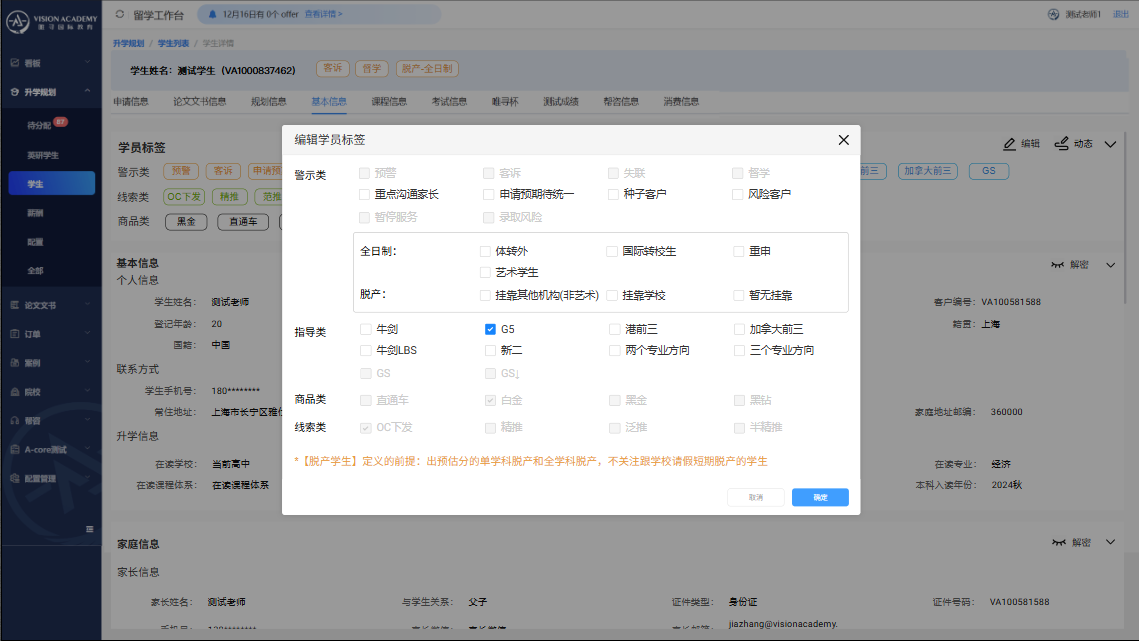The height and width of the screenshot is (641, 1139).
Task: Click the sidebar collapse icon at bottom
Action: [x=90, y=528]
